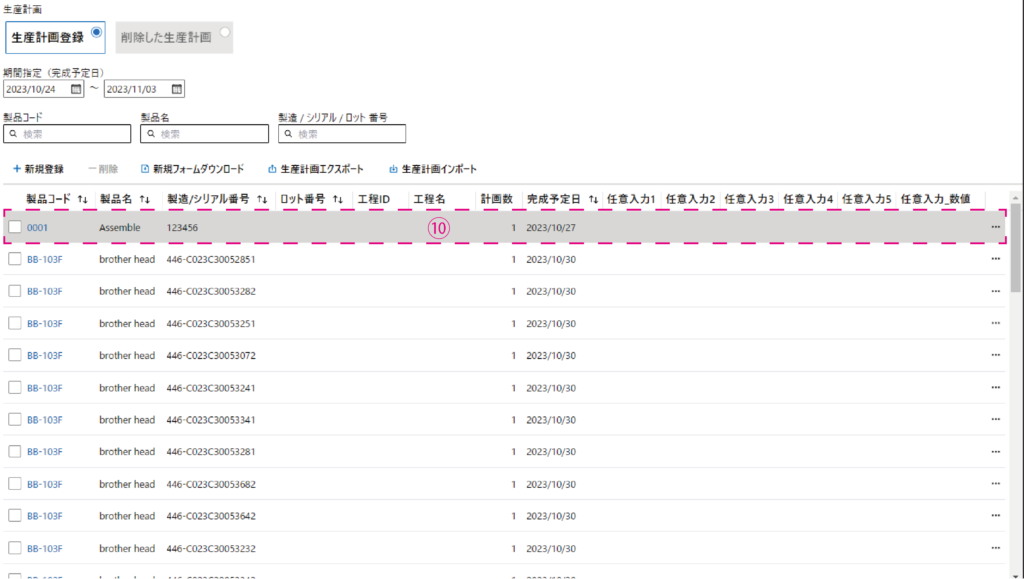Open BB-103F link for serial 446-C023C30053251
The width and height of the screenshot is (1024, 579).
coord(45,323)
